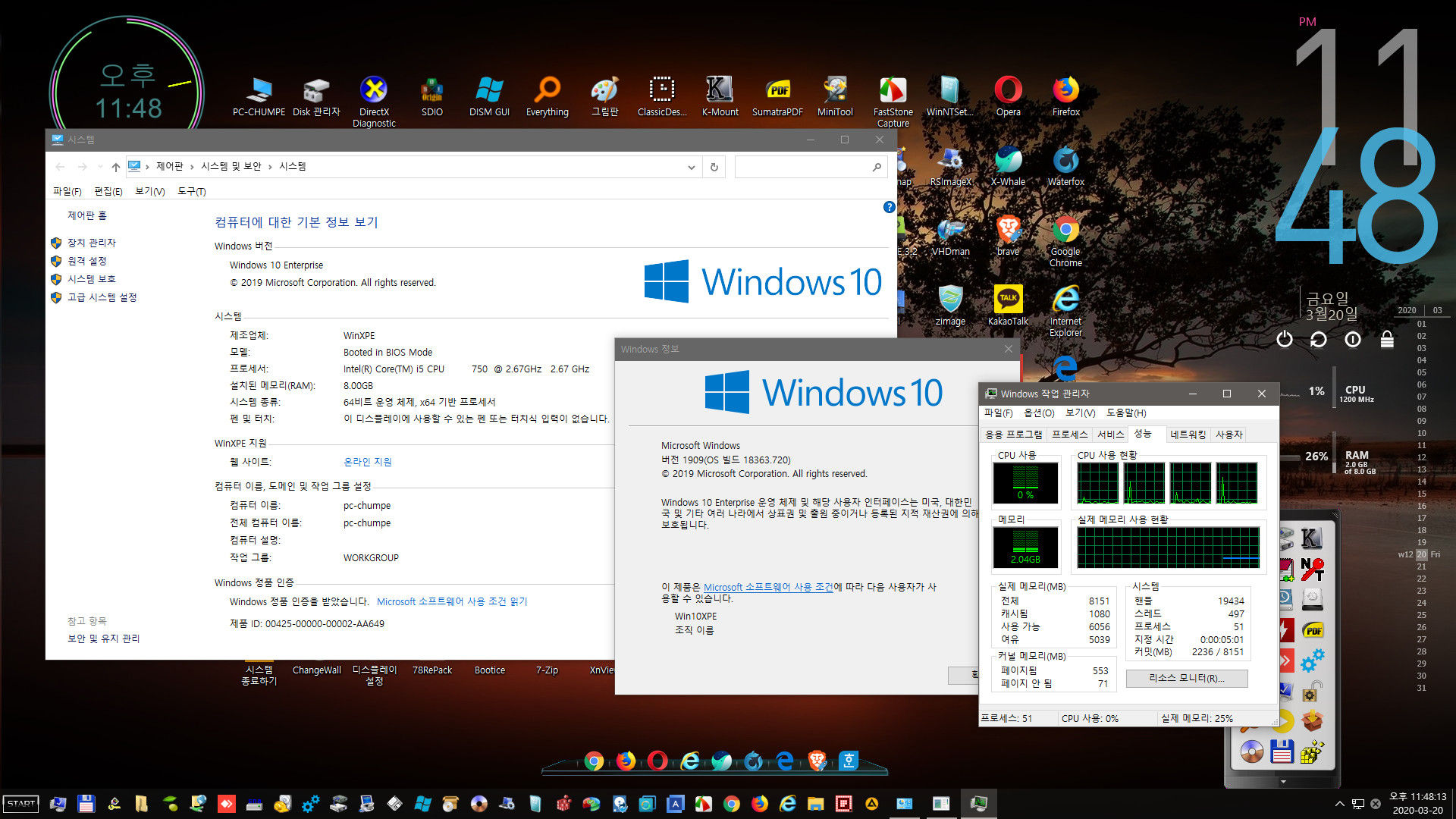Click Chrome icon in bottom dock
The width and height of the screenshot is (1456, 819).
click(x=594, y=761)
